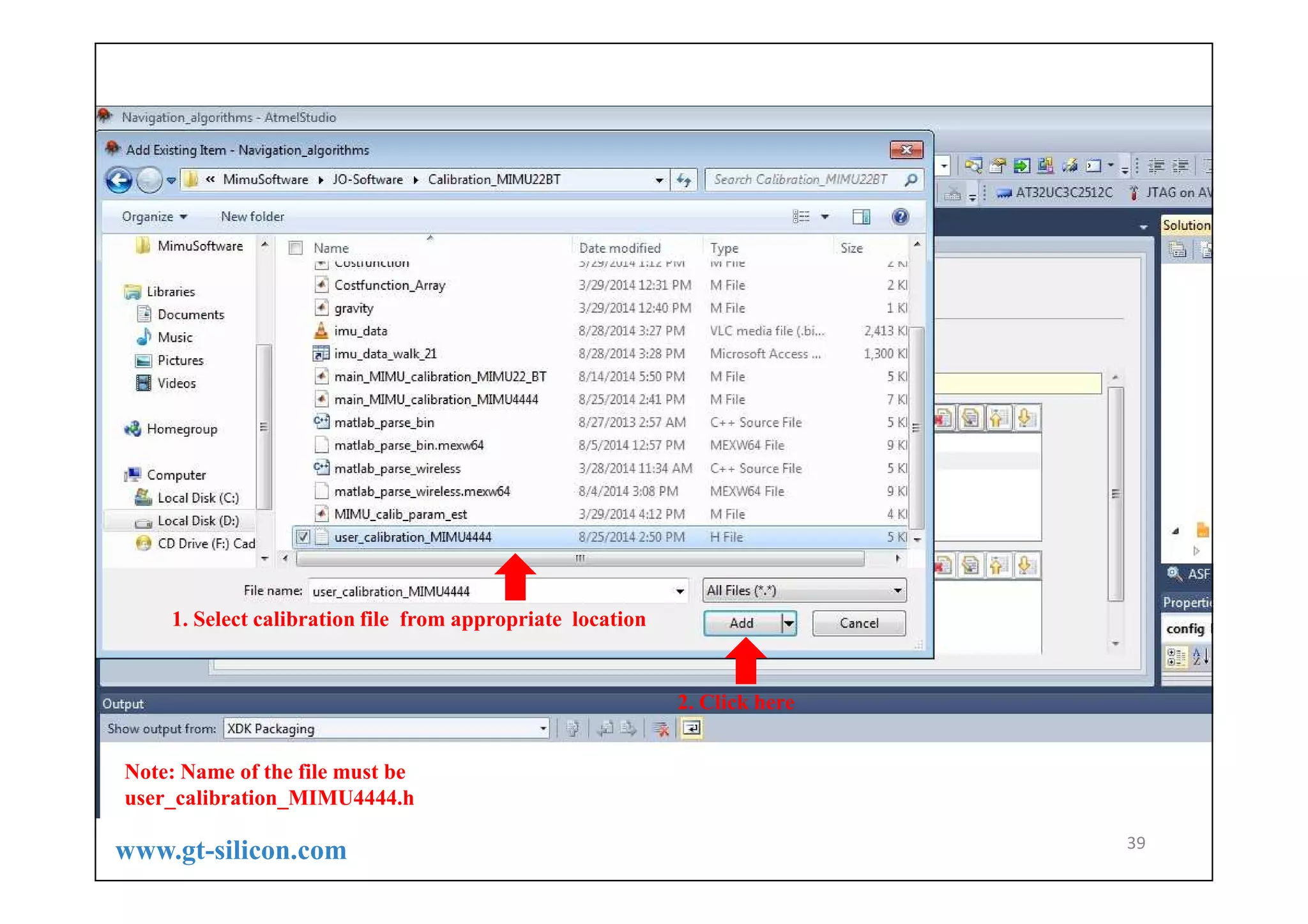Toggle the preview pane icon

pos(861,217)
